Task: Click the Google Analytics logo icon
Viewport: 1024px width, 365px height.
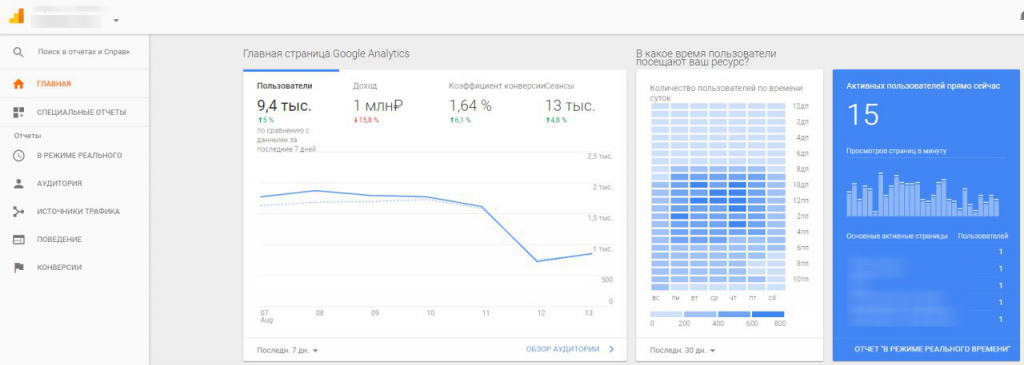Action: [16, 16]
